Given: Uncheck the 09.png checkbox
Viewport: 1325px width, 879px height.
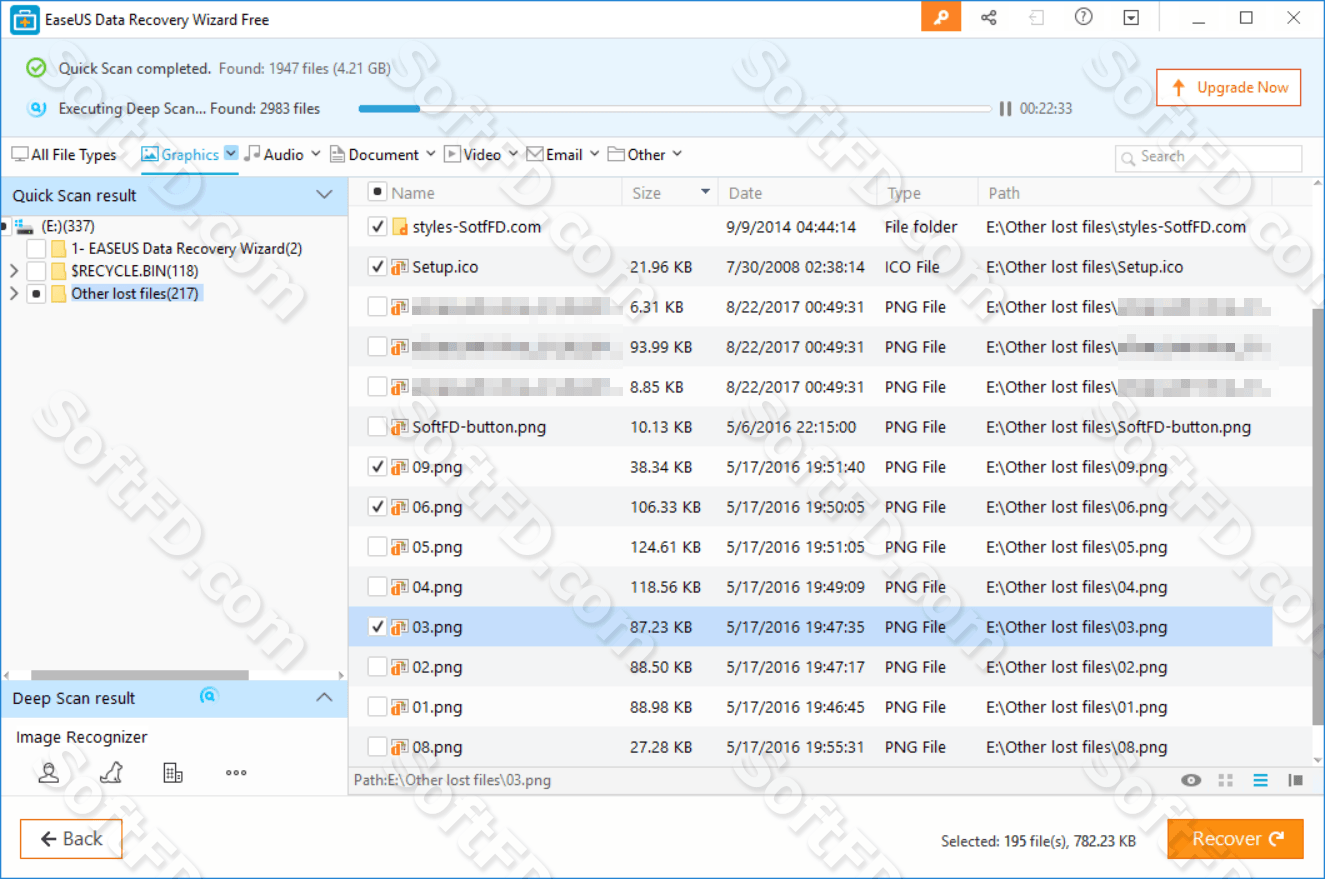Looking at the screenshot, I should point(377,467).
